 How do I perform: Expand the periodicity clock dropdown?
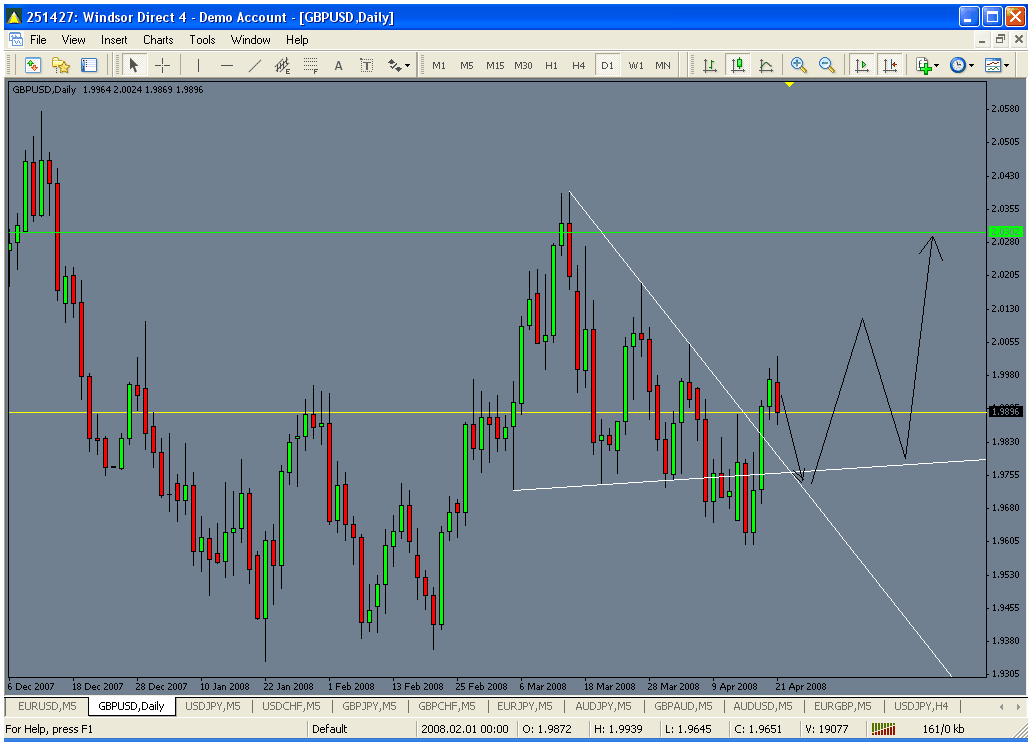pos(960,66)
